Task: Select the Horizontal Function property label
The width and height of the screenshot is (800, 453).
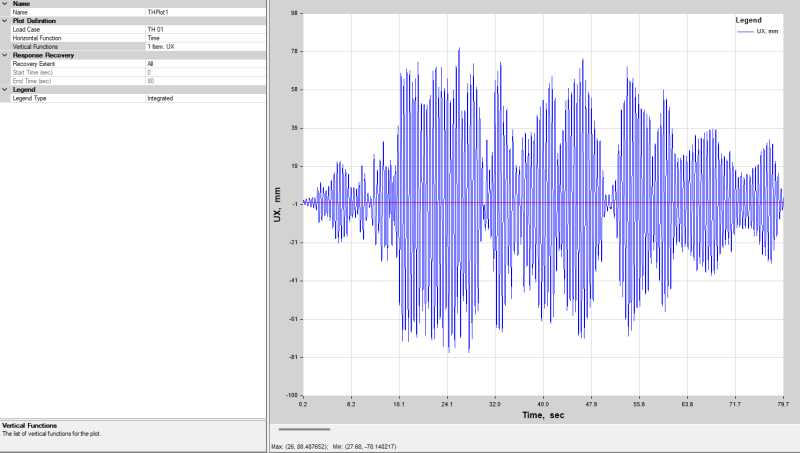Action: click(x=37, y=38)
